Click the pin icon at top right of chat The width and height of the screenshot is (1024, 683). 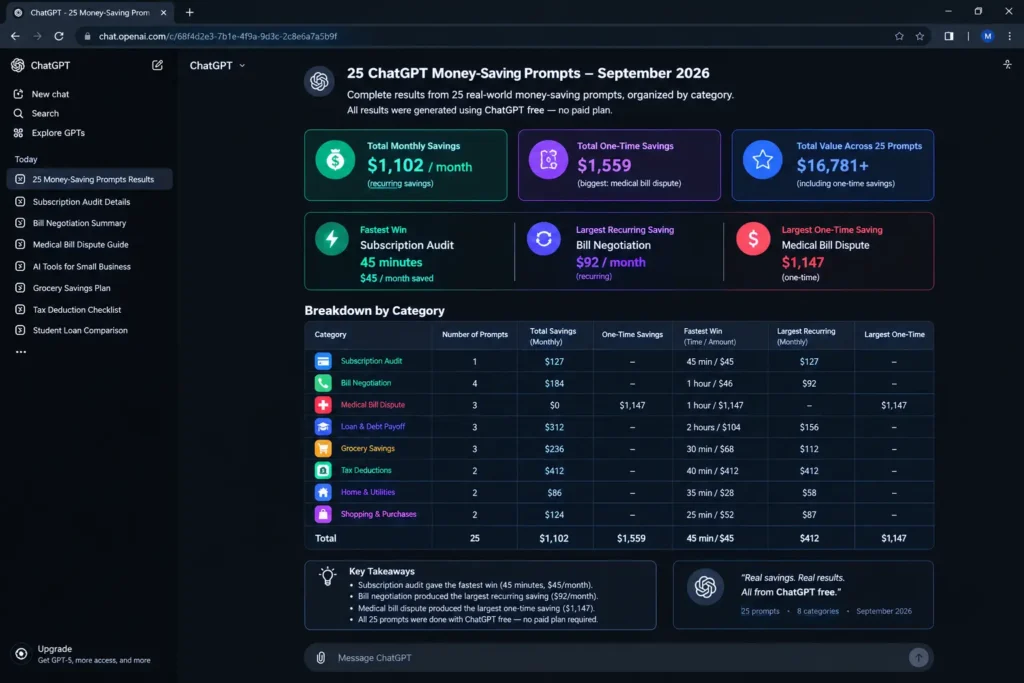click(1007, 64)
